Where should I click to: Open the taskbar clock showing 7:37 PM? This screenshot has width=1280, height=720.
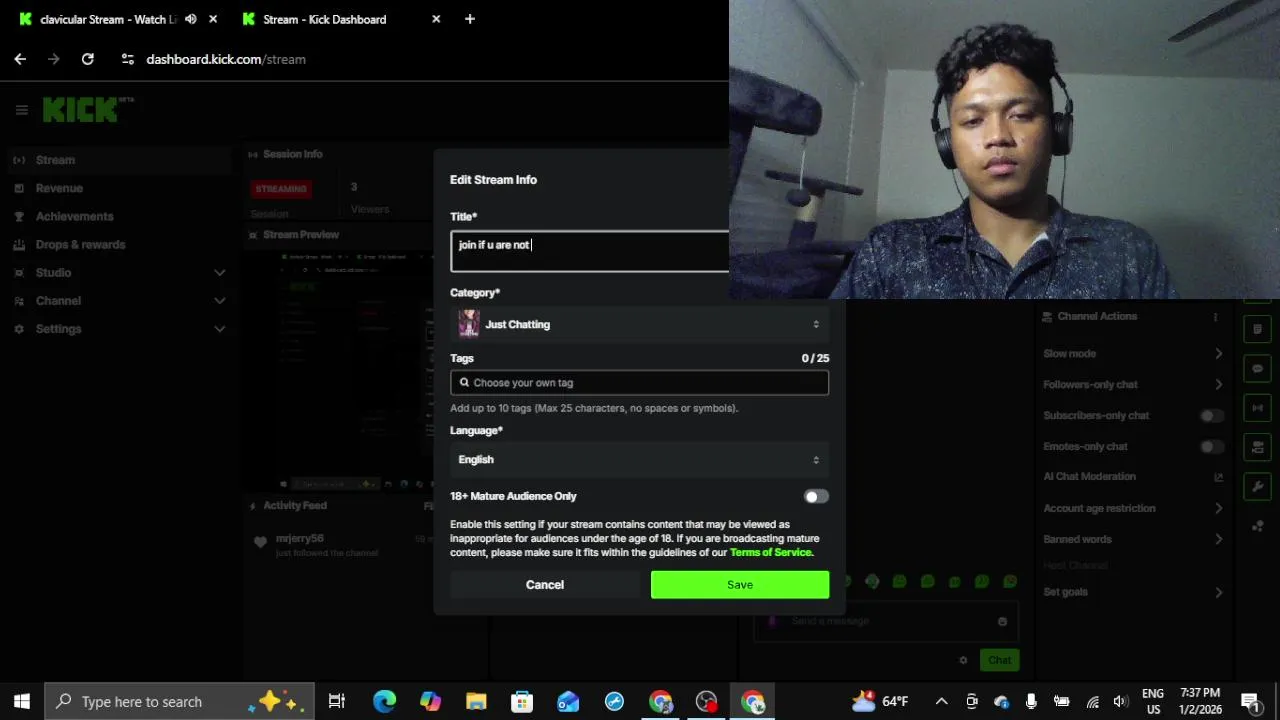(1200, 701)
